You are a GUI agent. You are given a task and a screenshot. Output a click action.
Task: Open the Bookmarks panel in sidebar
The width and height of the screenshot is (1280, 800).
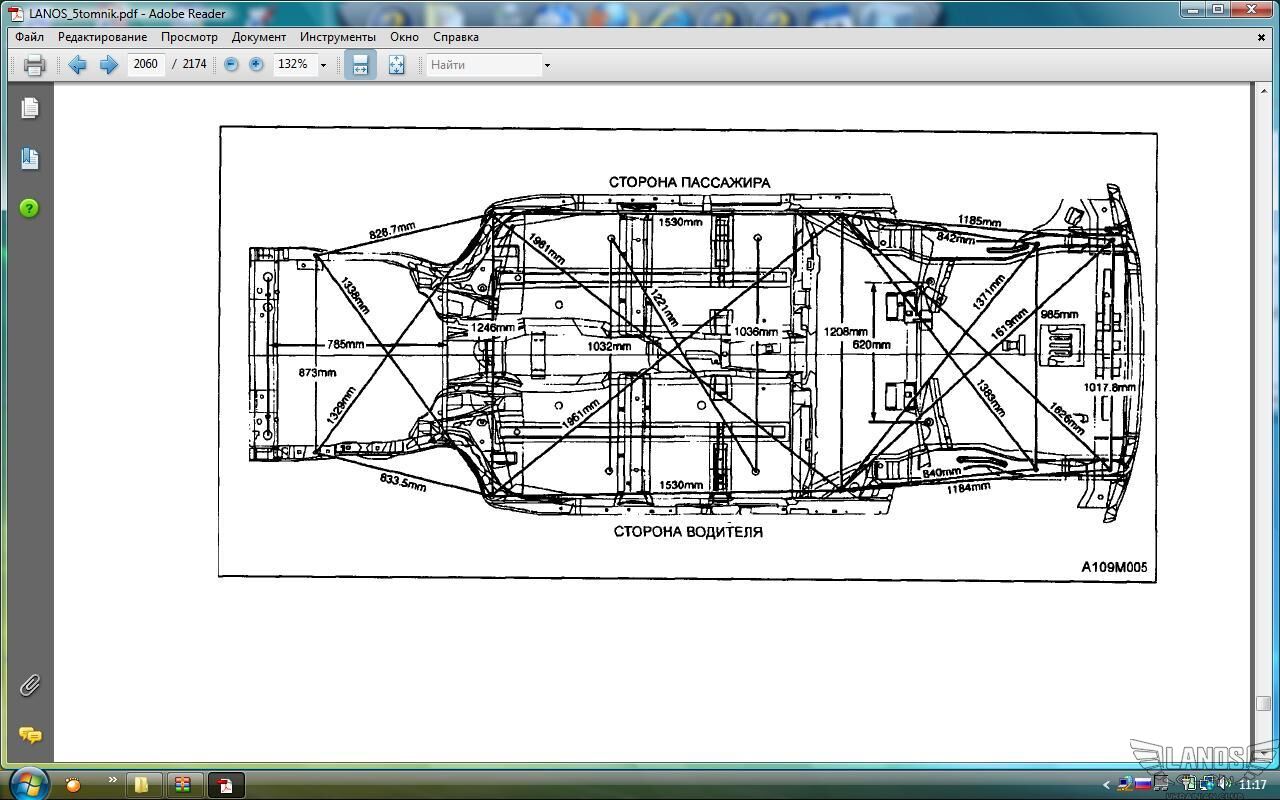click(30, 158)
